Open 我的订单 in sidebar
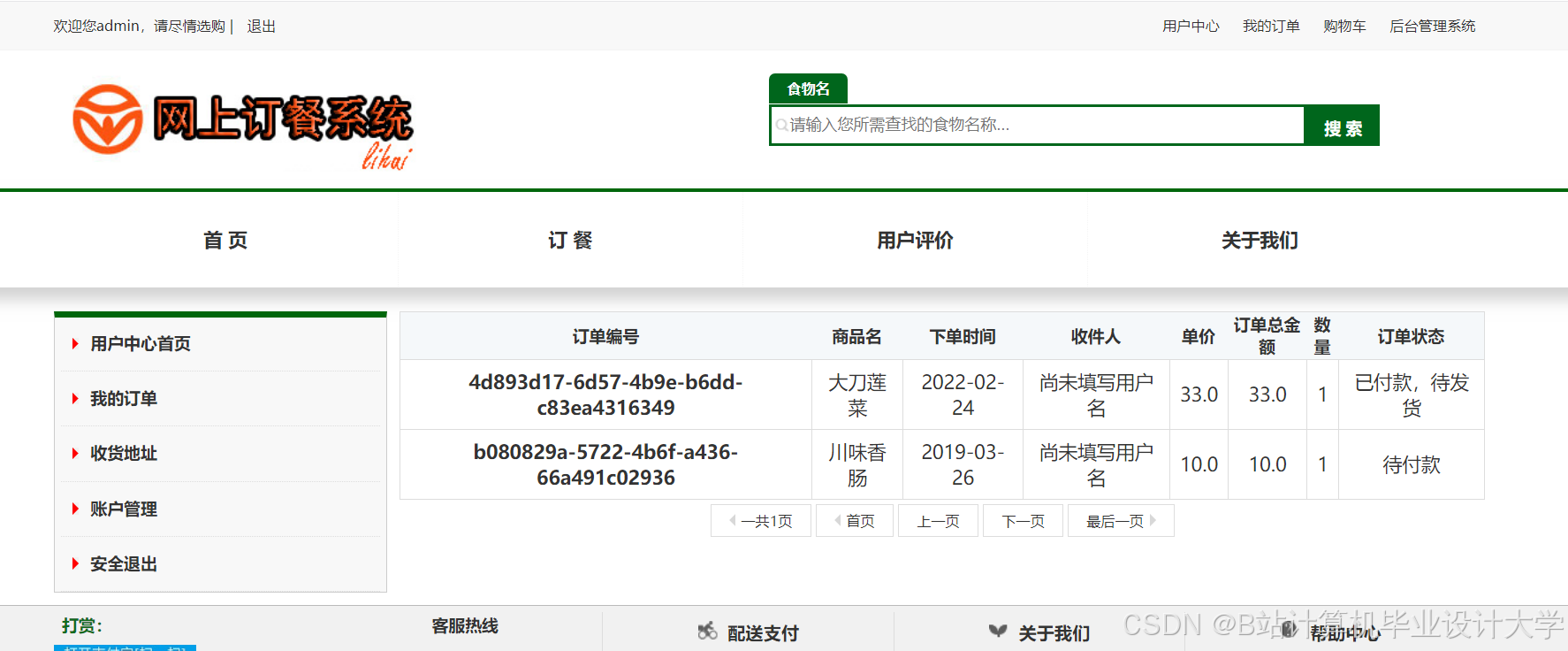This screenshot has height=651, width=1568. [124, 399]
